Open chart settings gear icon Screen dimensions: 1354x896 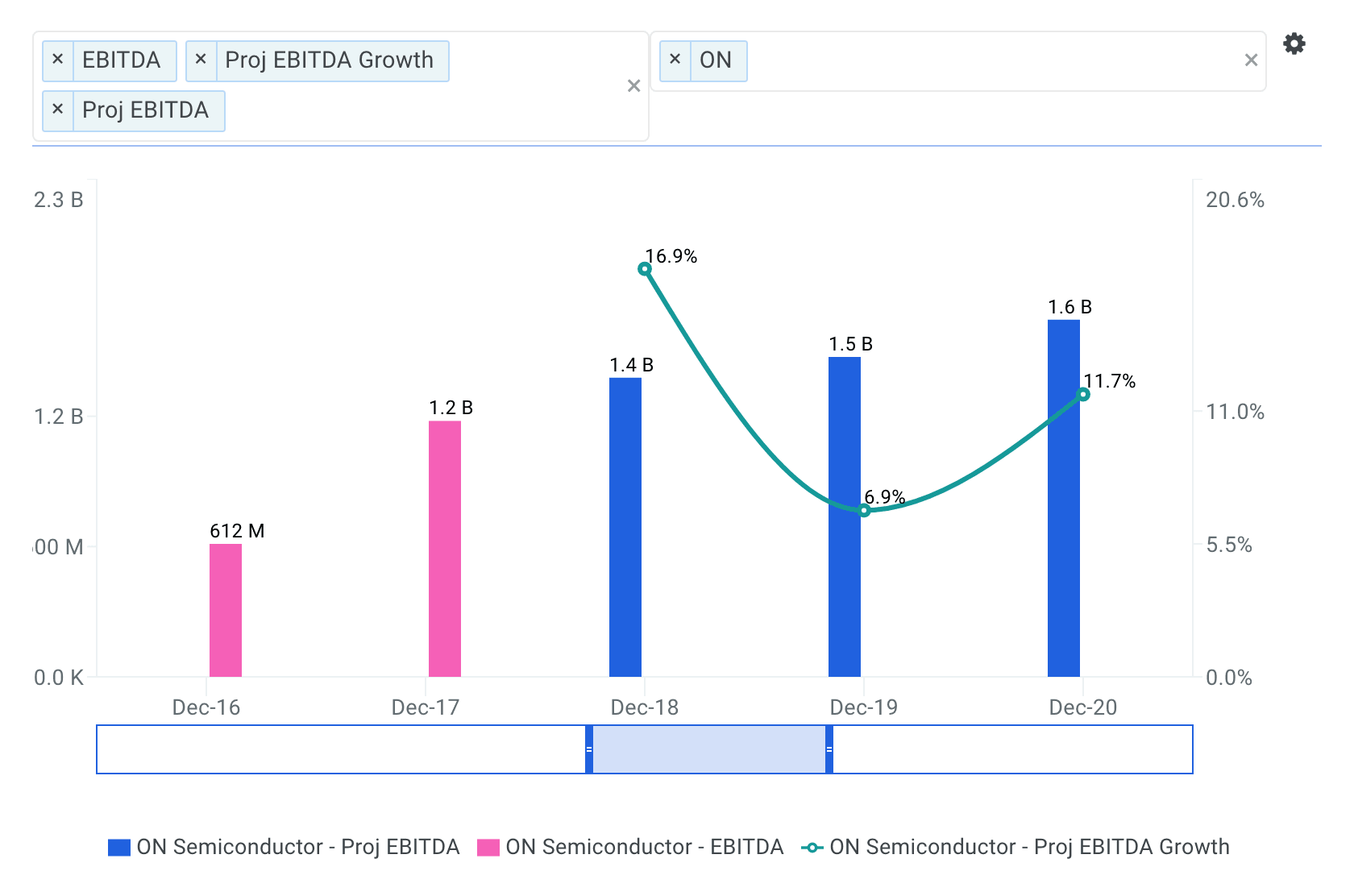click(1294, 44)
